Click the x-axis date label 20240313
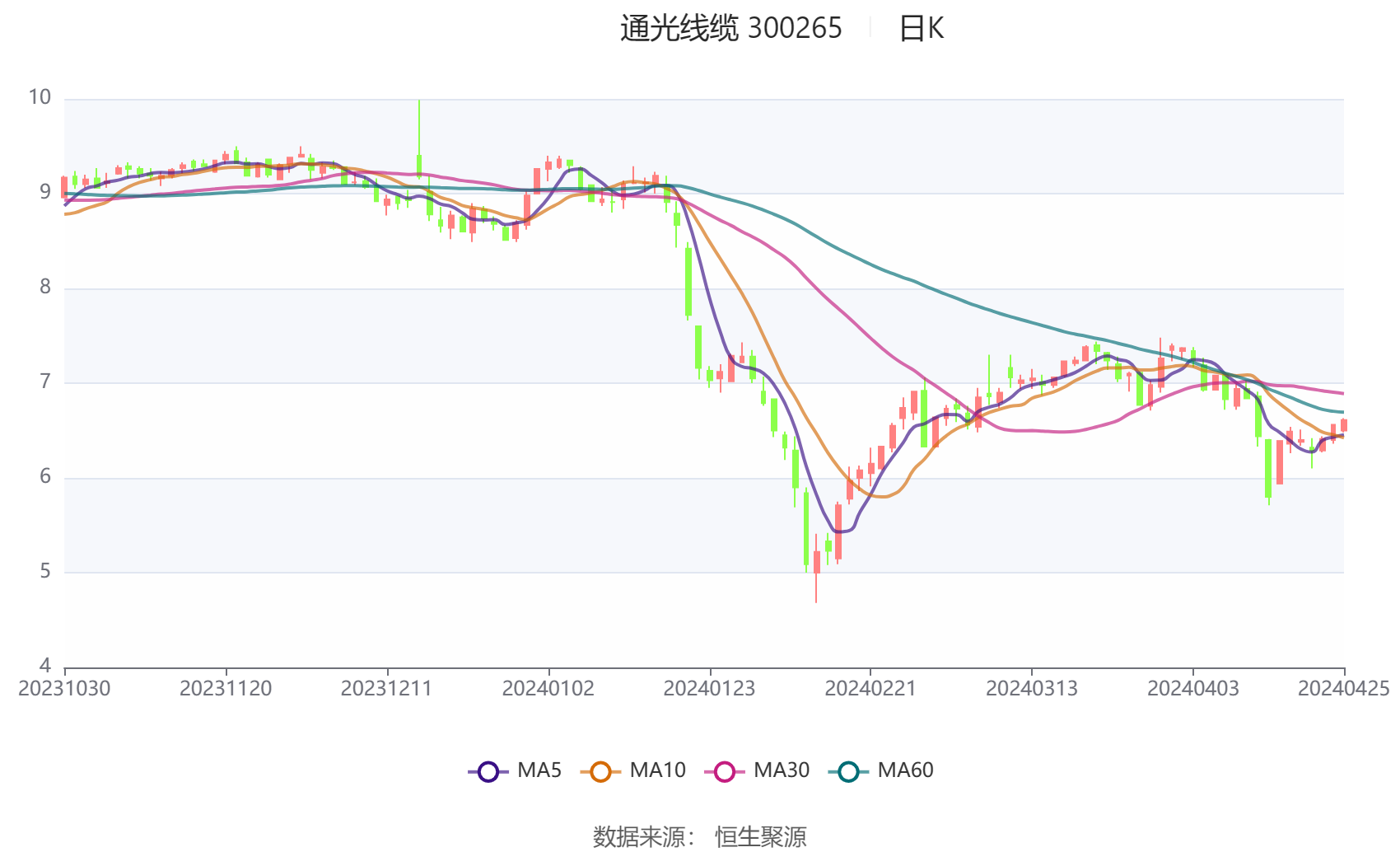This screenshot has height=852, width=1400. click(x=1032, y=689)
